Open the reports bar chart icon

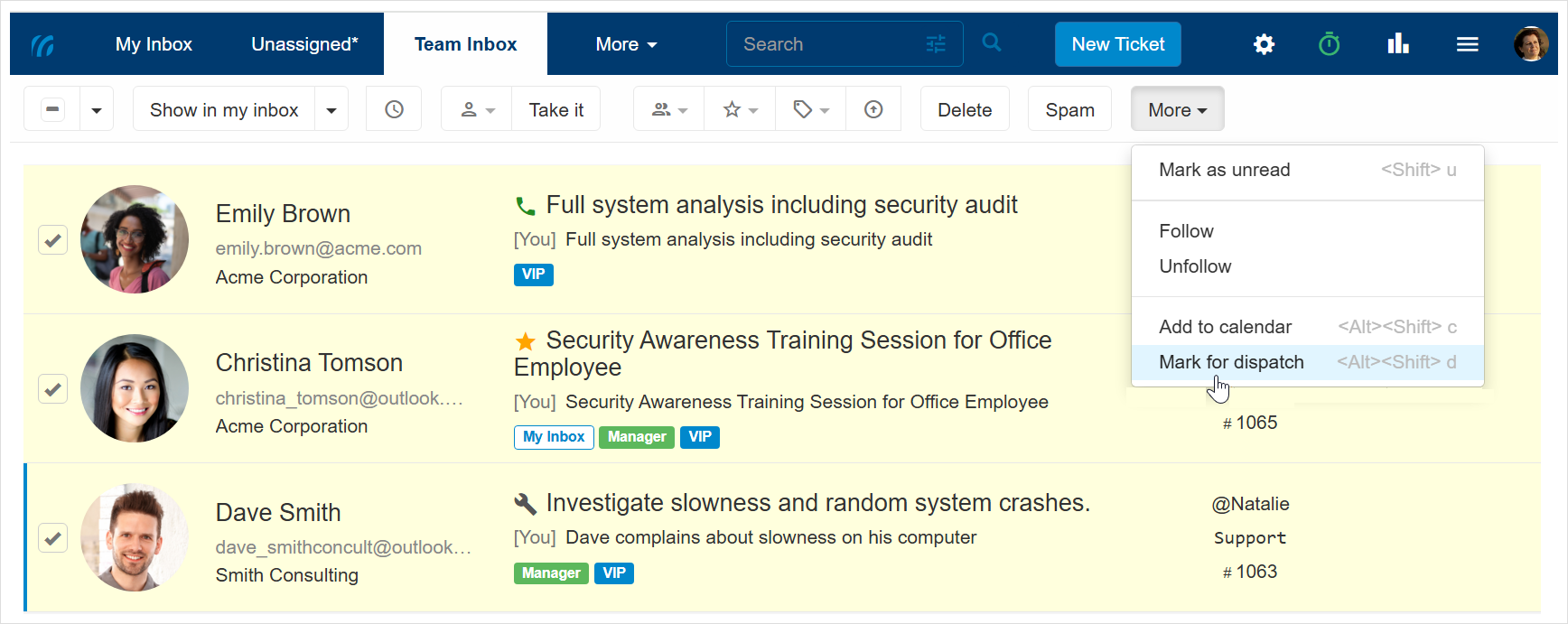pos(1398,44)
